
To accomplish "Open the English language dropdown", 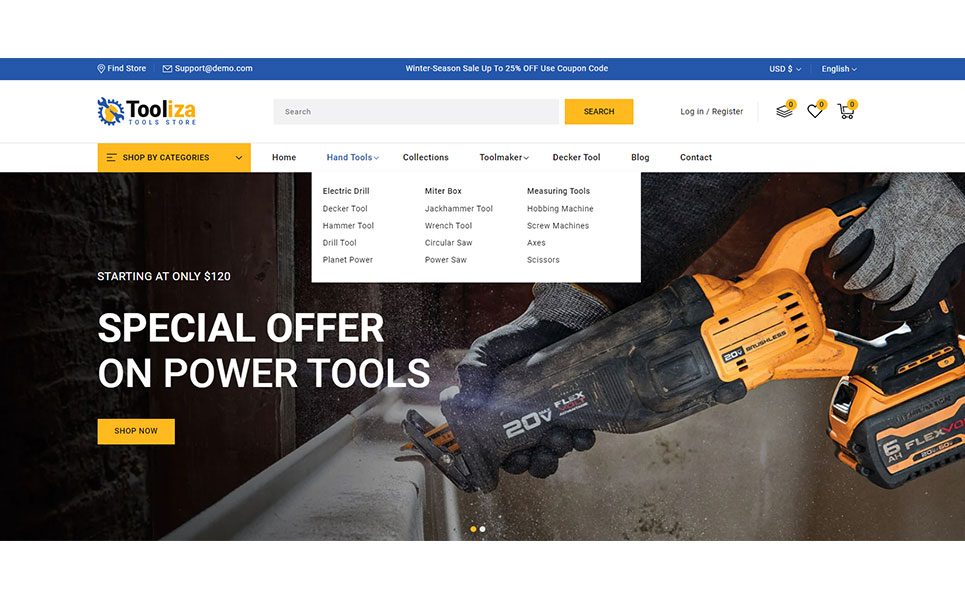I will pyautogui.click(x=838, y=69).
